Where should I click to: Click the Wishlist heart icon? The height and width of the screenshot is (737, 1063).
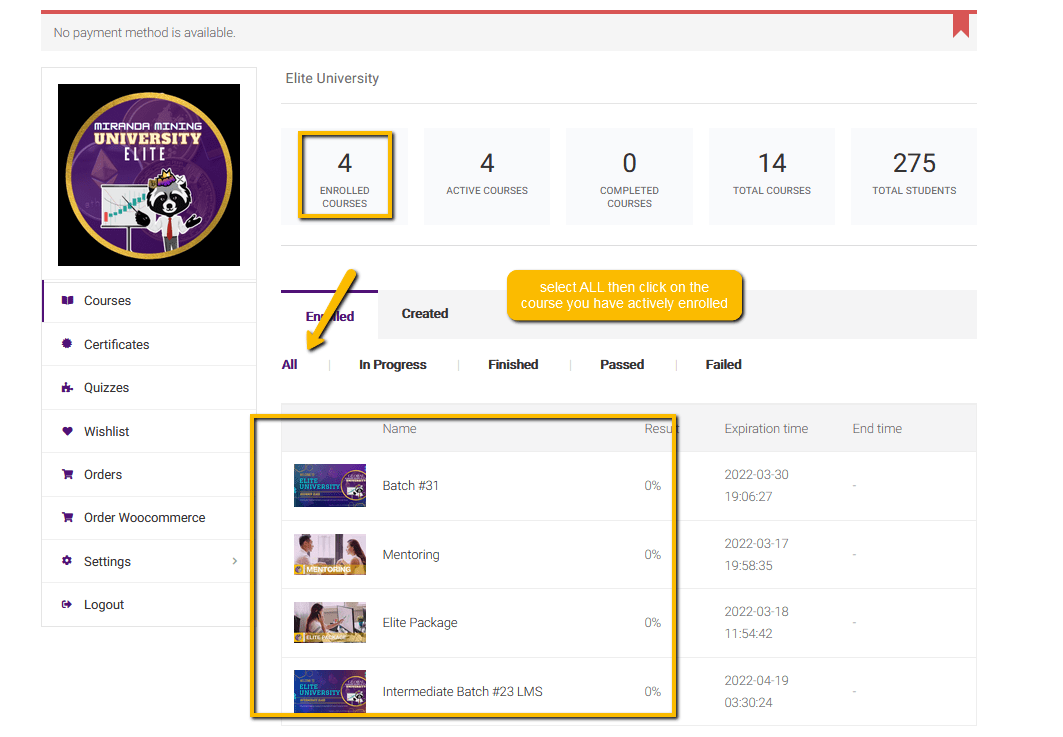click(x=67, y=431)
